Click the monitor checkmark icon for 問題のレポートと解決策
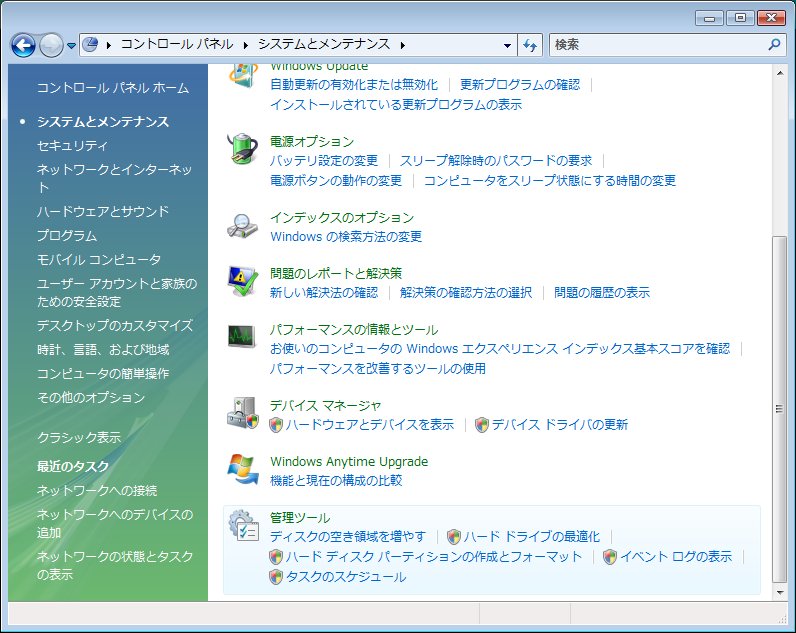This screenshot has height=633, width=796. point(242,281)
